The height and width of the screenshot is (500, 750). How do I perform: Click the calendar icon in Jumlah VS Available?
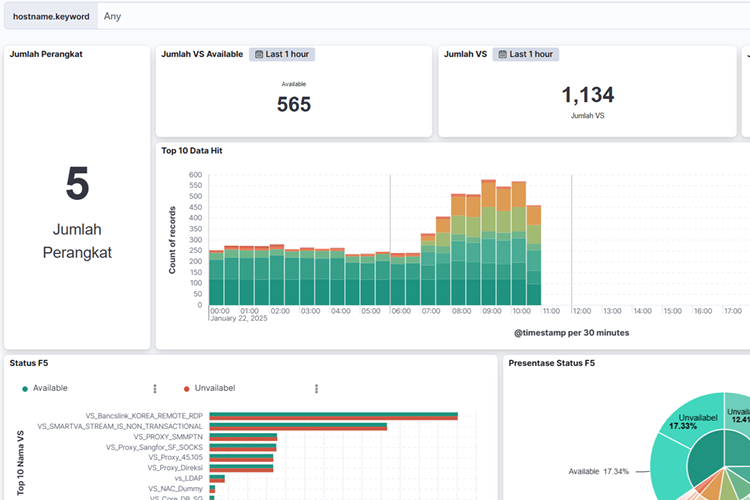click(258, 54)
